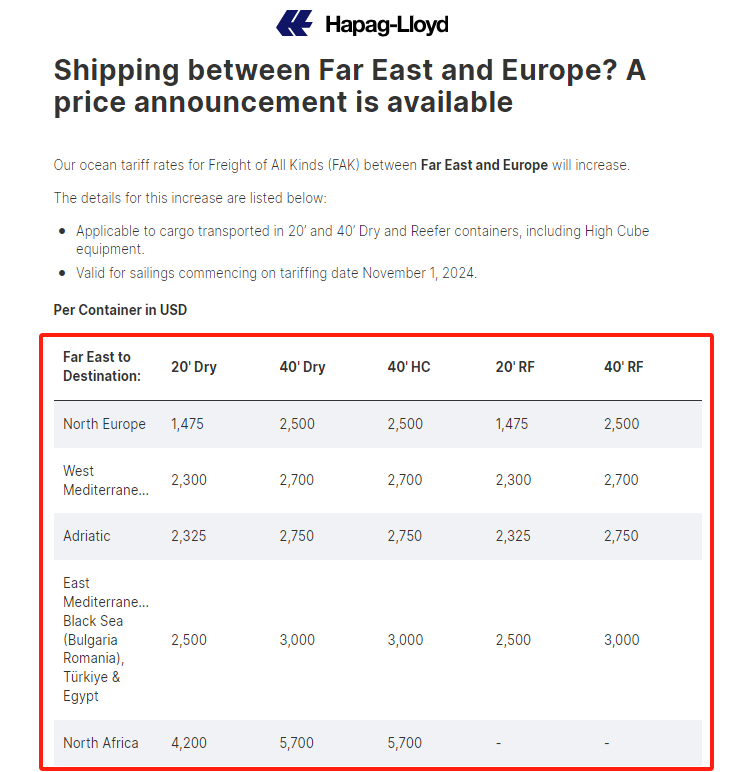Click the Hapag-Lloyd brand name text
The image size is (744, 772).
click(x=386, y=24)
